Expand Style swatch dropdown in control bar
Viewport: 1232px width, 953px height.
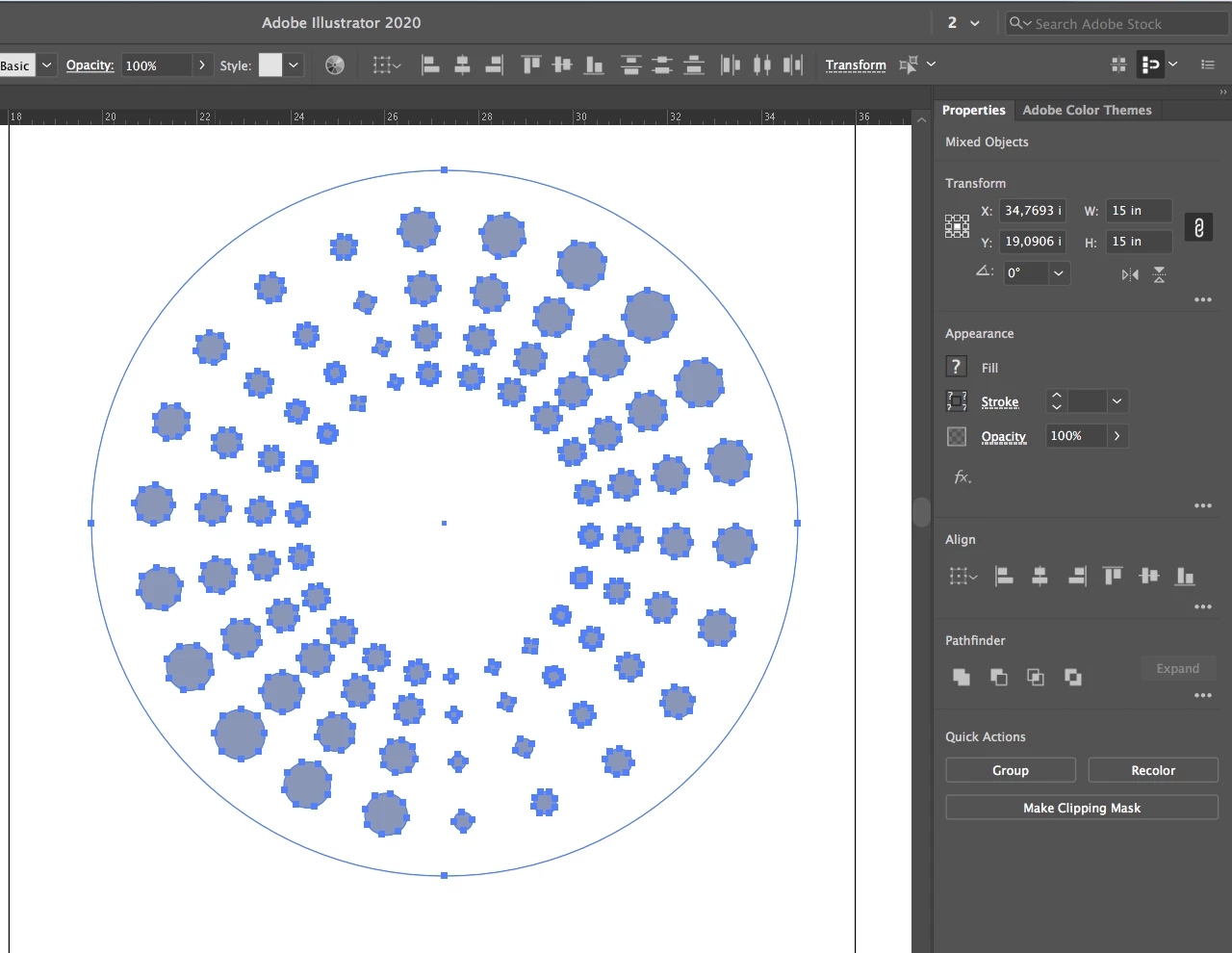294,64
